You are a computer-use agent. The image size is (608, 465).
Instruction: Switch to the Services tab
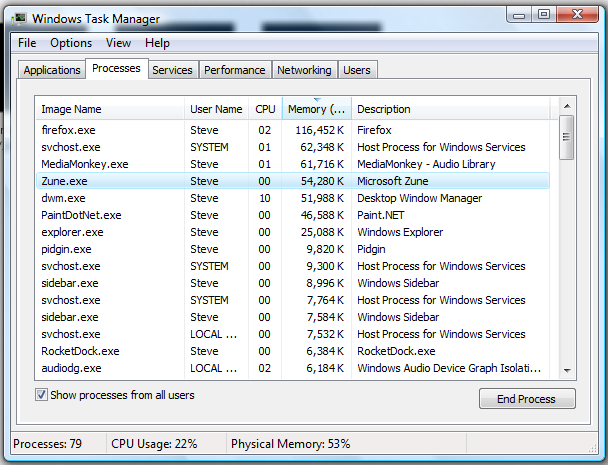(172, 70)
